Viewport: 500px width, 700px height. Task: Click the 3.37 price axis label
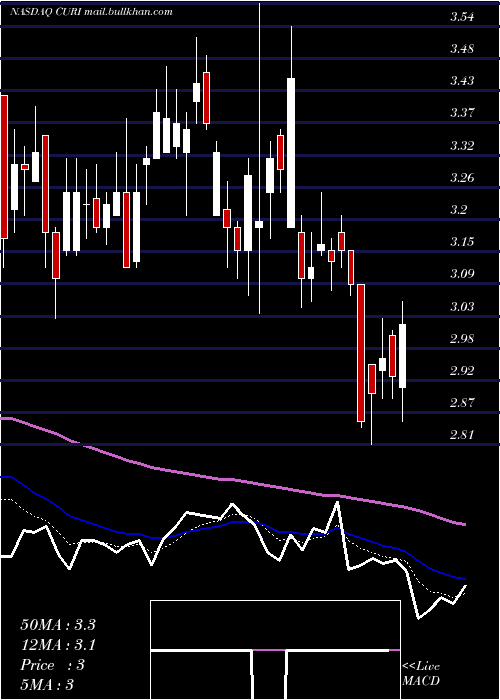point(462,112)
